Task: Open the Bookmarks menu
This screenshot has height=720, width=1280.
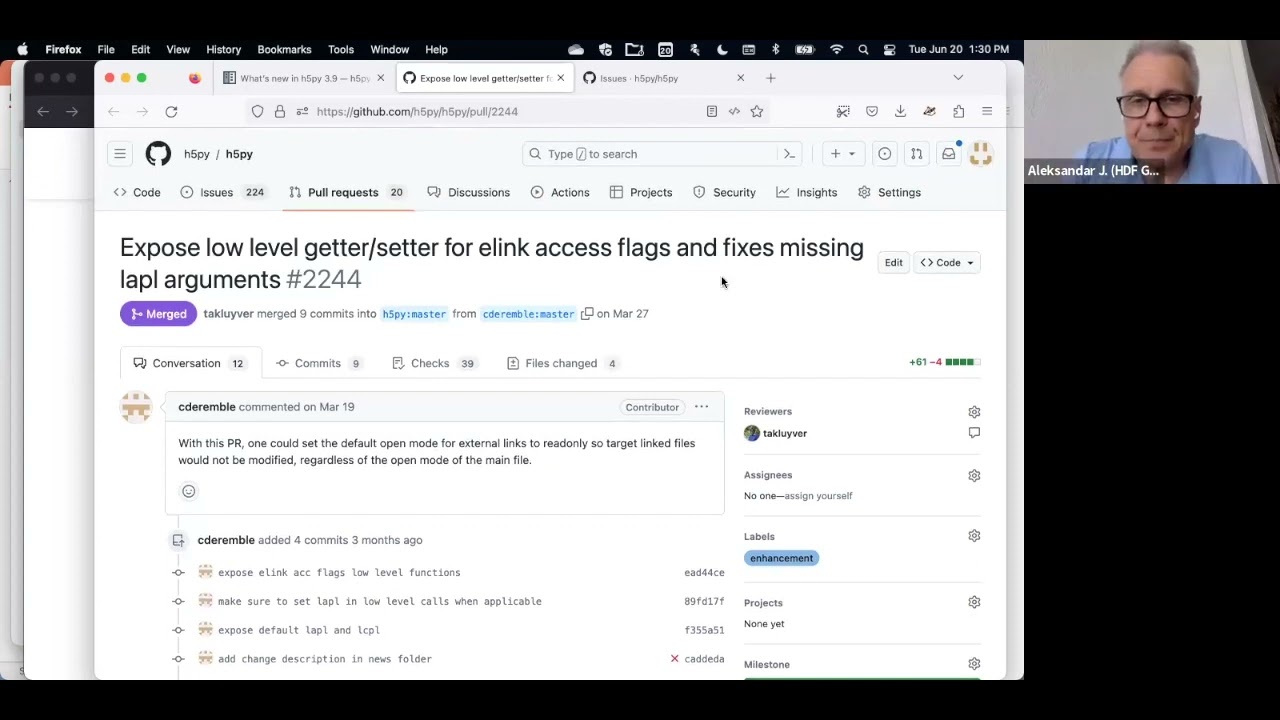Action: pyautogui.click(x=284, y=49)
